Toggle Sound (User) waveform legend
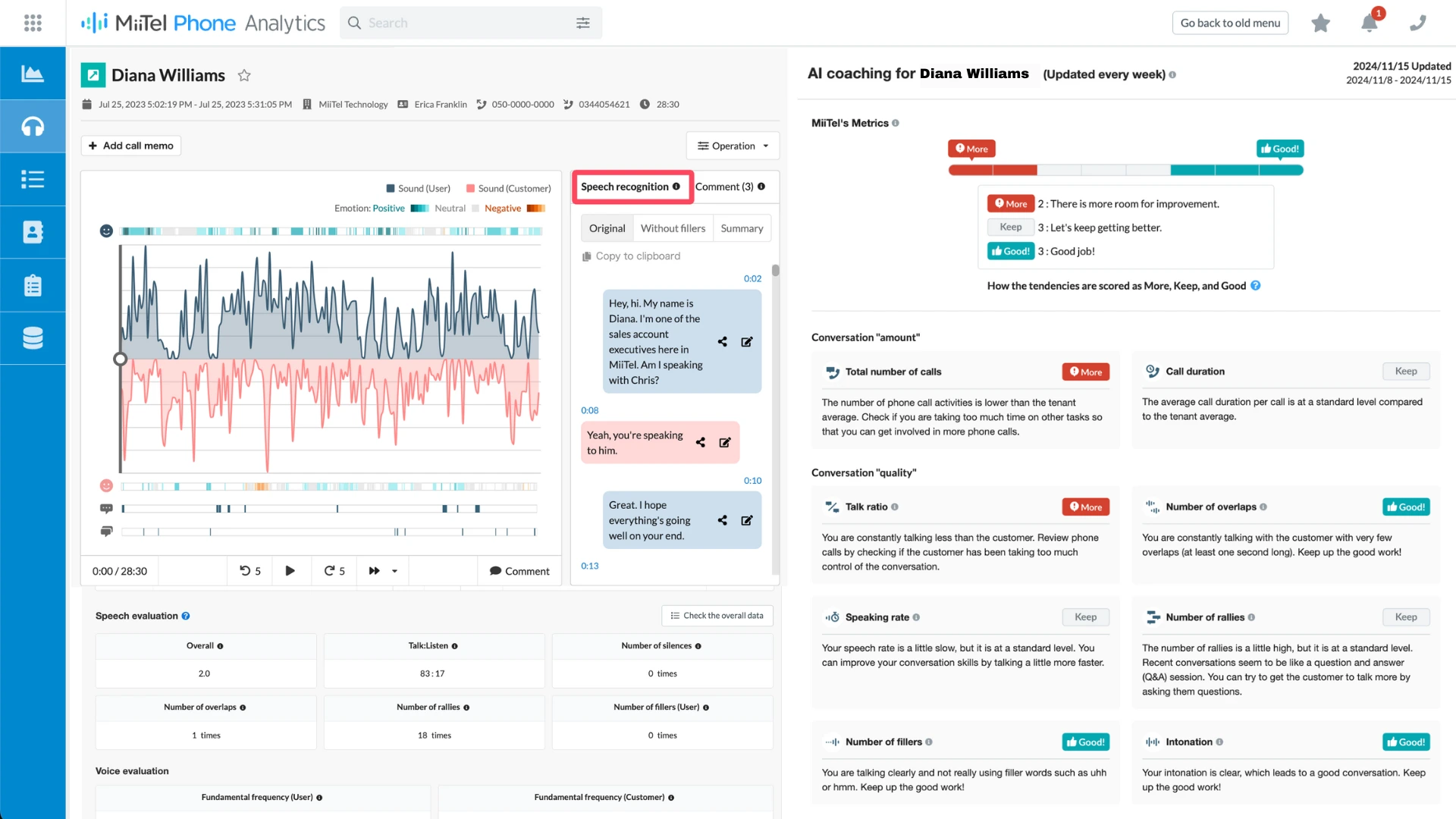 coord(418,188)
